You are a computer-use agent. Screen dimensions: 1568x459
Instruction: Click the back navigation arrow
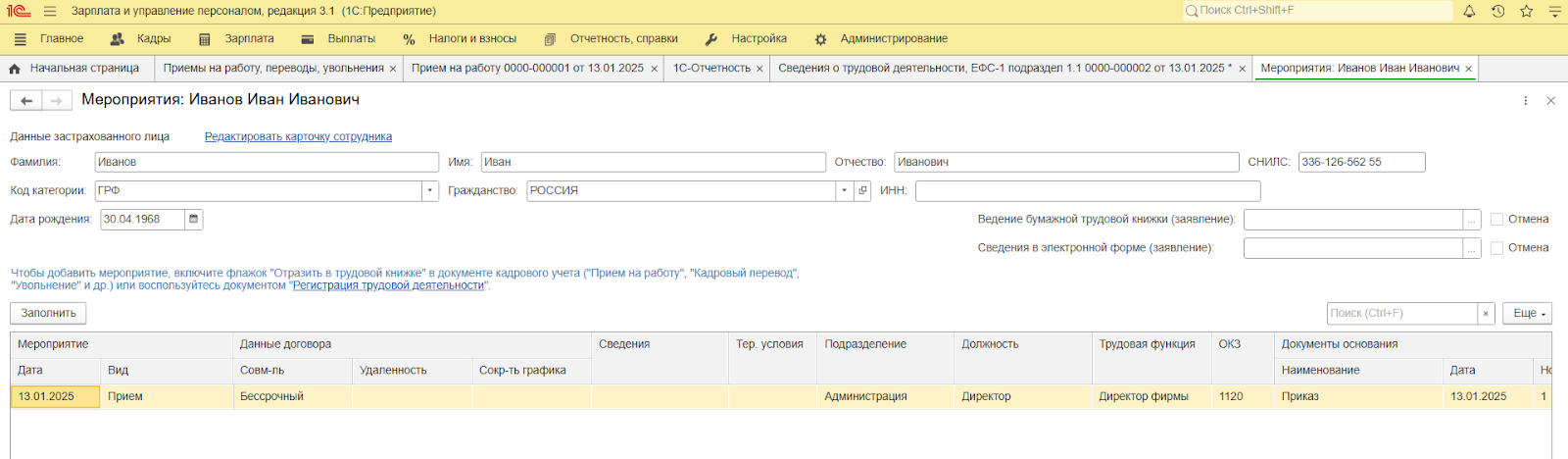26,100
